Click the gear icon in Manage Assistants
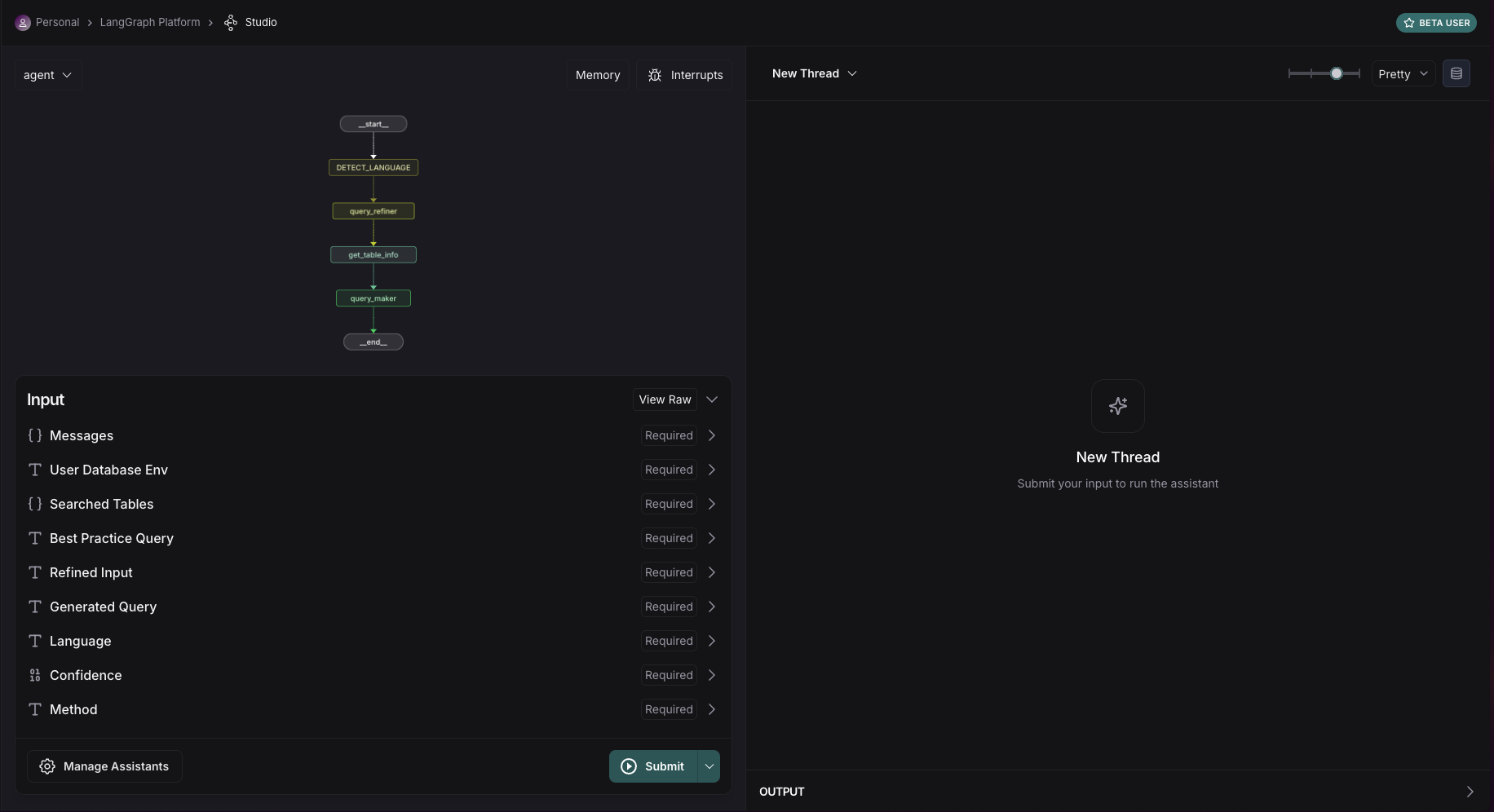Screen dimensions: 1494x812 [x=47, y=766]
